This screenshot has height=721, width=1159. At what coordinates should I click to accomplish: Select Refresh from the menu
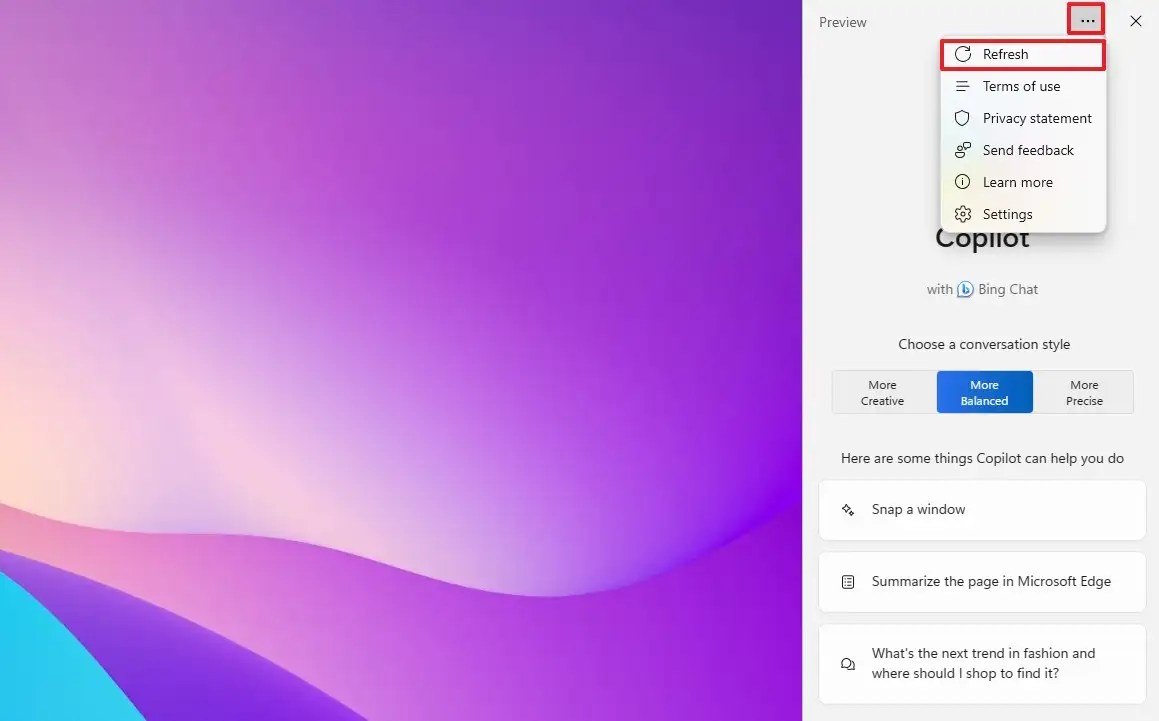(x=1023, y=54)
